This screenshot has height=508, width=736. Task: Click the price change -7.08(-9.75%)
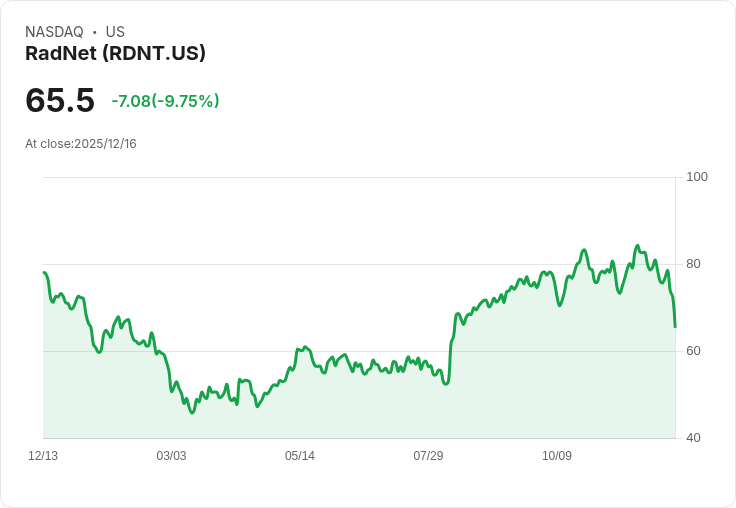tap(165, 101)
